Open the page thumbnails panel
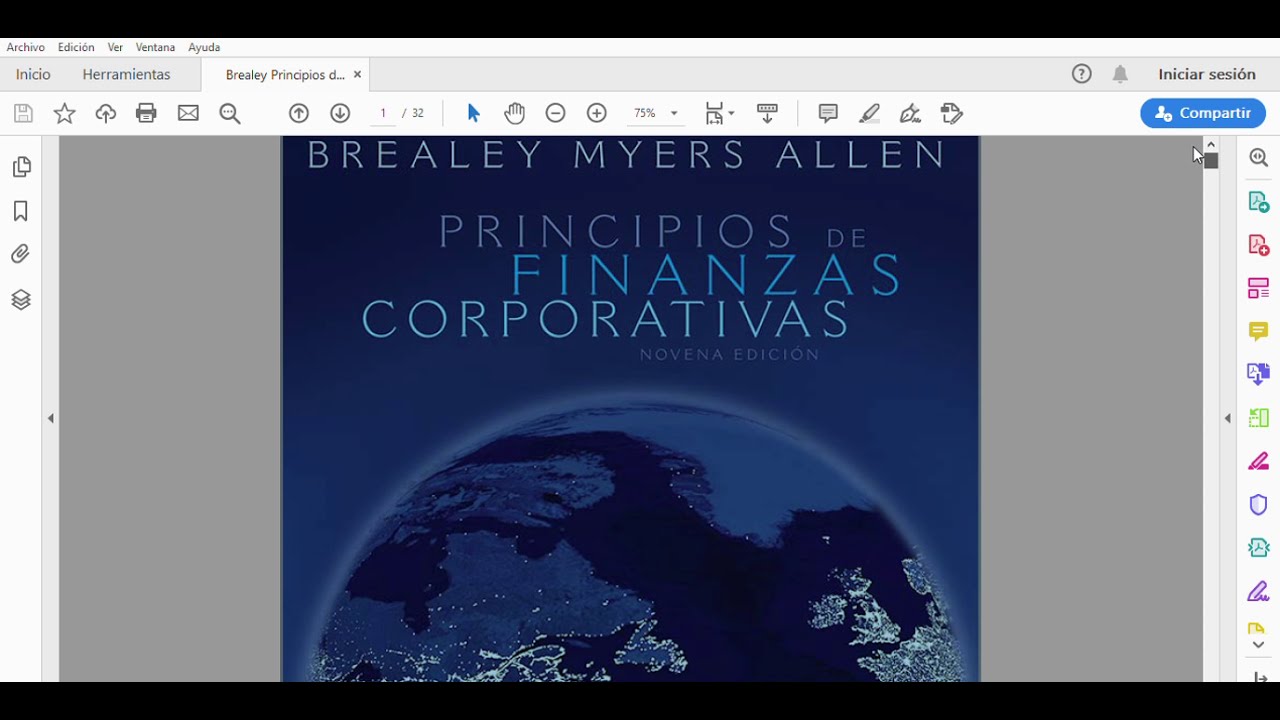The width and height of the screenshot is (1280, 720). [21, 167]
